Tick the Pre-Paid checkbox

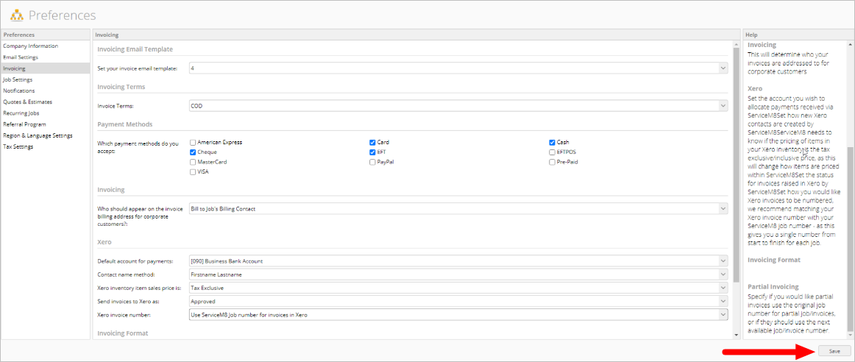coord(552,162)
